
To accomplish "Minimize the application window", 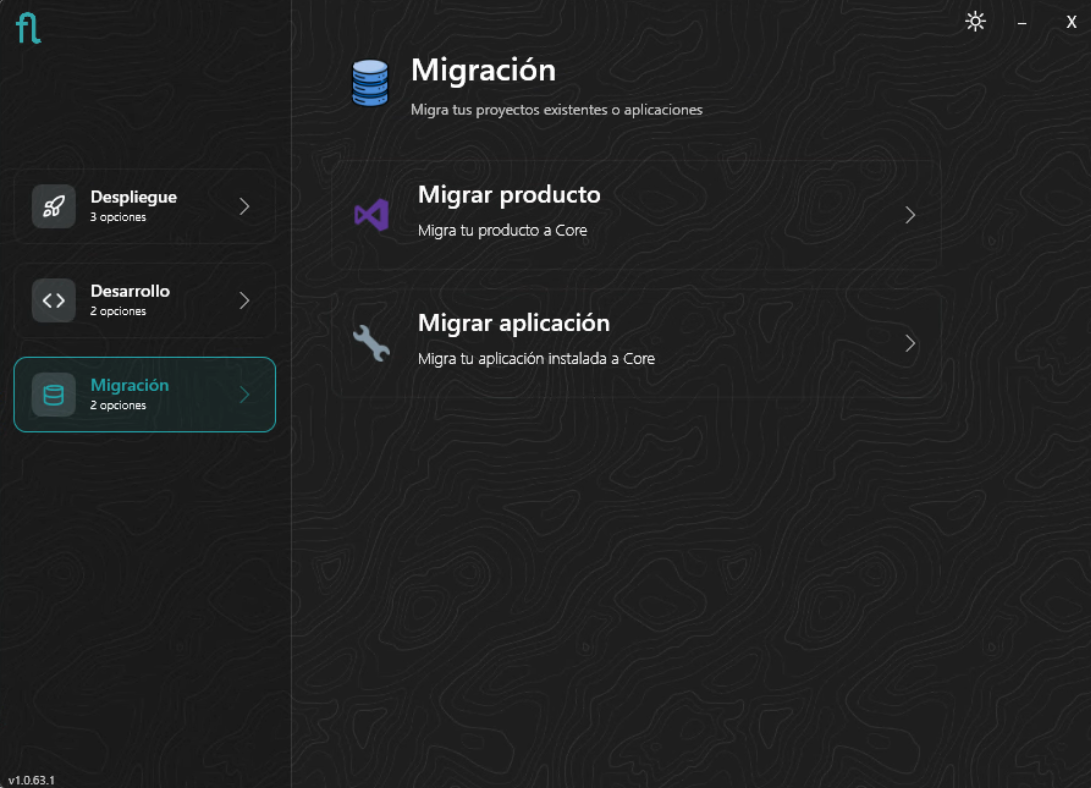I will coord(1021,23).
